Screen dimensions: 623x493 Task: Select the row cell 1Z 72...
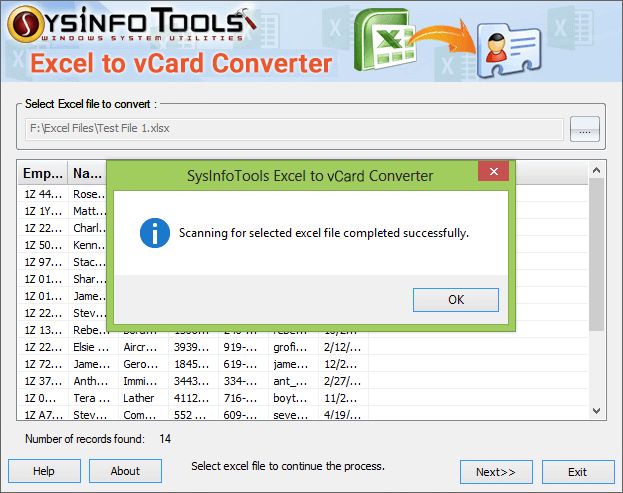43,364
